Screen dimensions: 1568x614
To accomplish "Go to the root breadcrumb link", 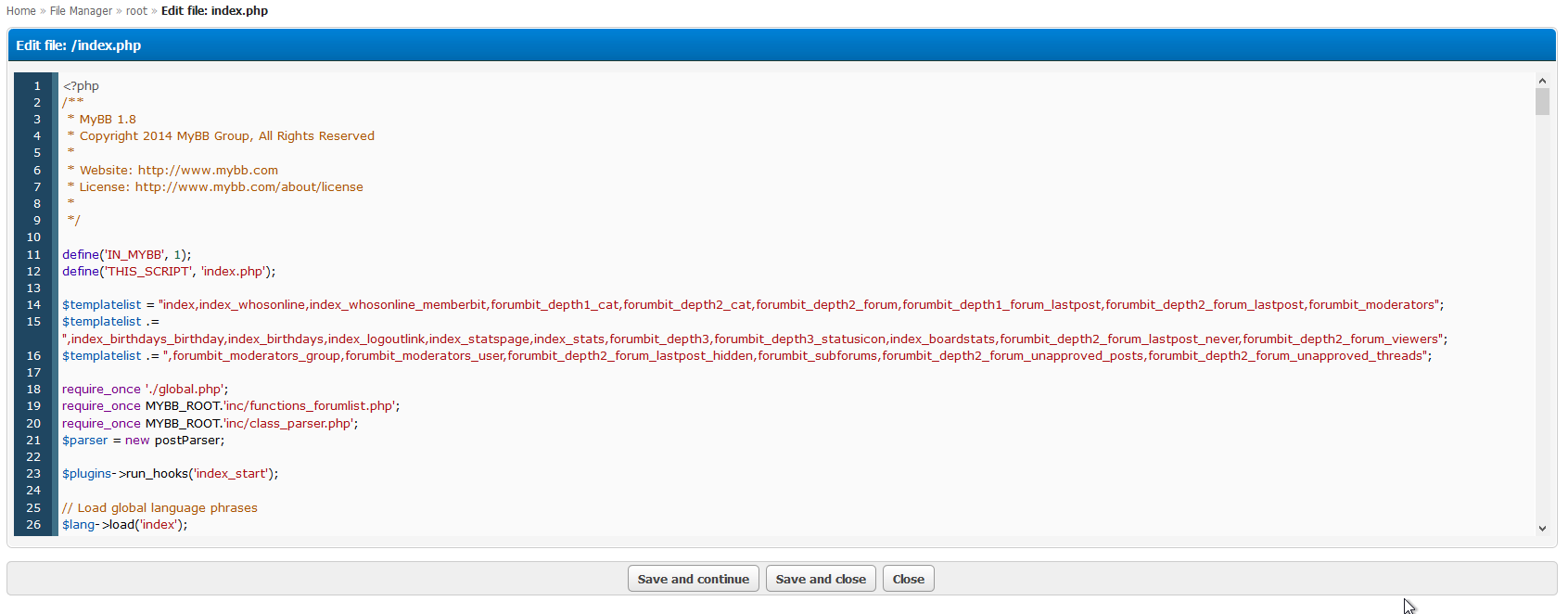I will [136, 11].
